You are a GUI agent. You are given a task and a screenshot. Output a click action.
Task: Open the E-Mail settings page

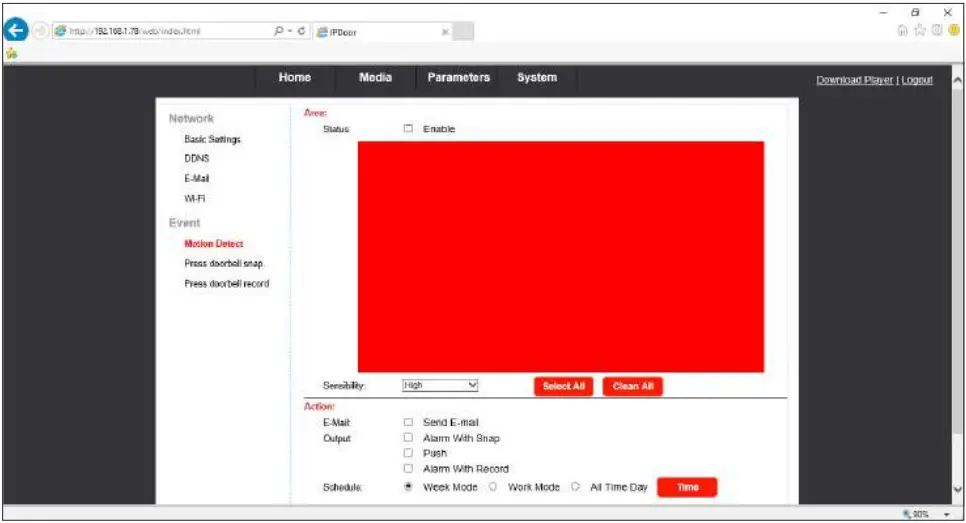click(197, 179)
